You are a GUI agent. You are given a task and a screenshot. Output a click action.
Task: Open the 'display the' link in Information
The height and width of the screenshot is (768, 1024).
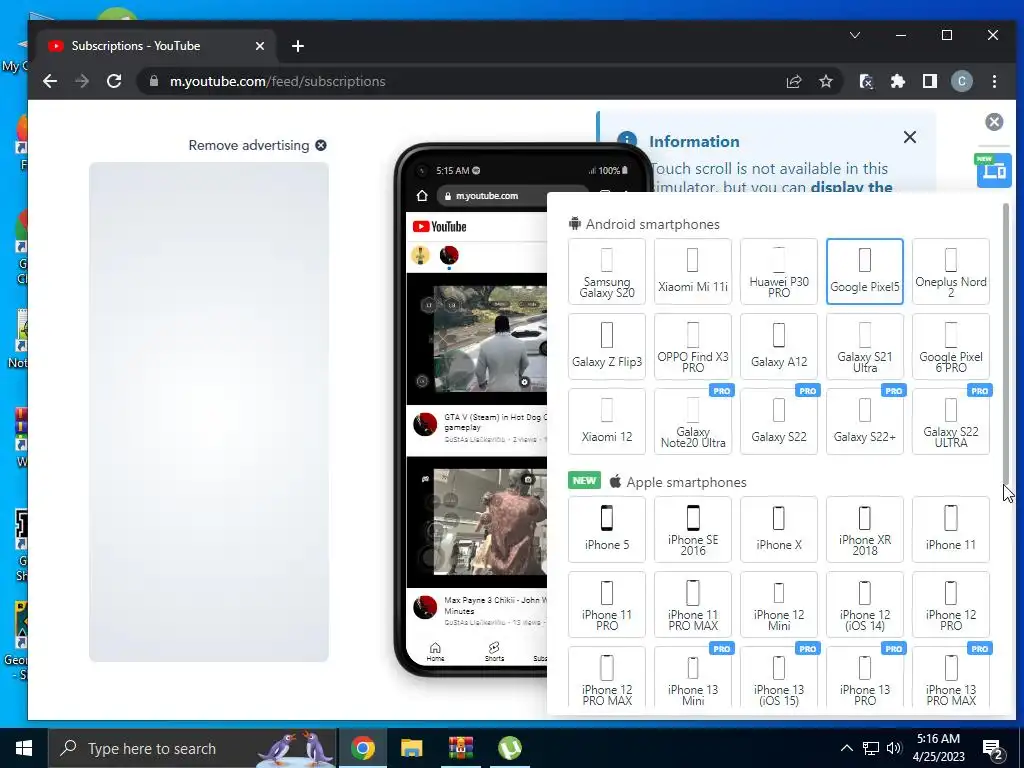pos(851,187)
